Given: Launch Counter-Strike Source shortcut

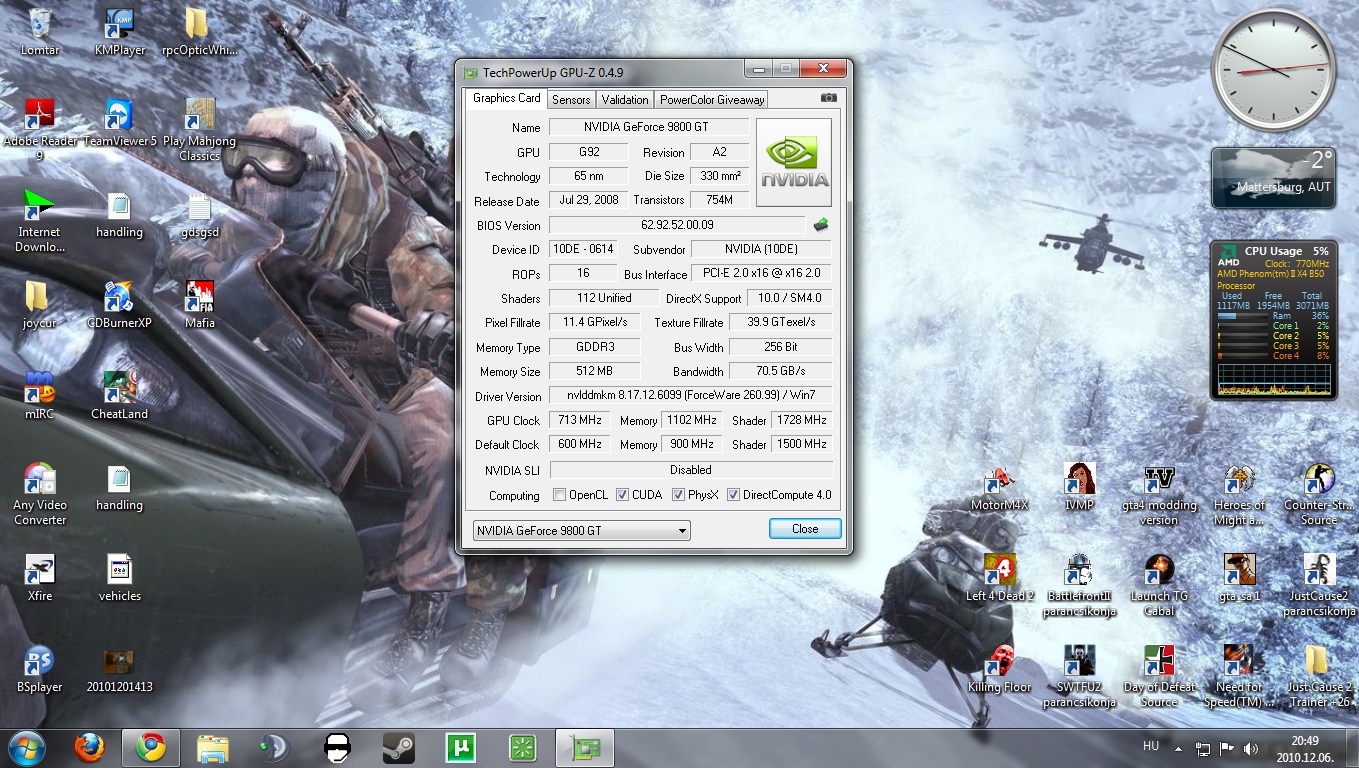Looking at the screenshot, I should click(1318, 494).
